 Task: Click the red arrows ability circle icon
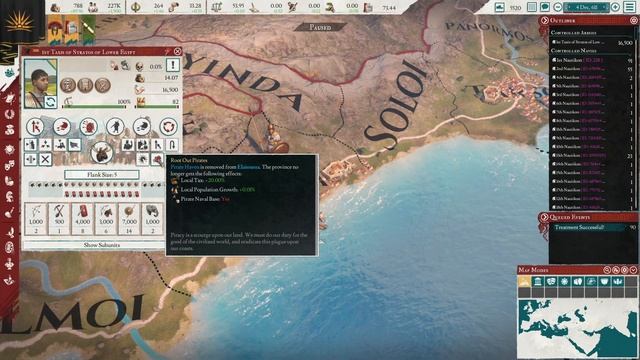click(35, 127)
